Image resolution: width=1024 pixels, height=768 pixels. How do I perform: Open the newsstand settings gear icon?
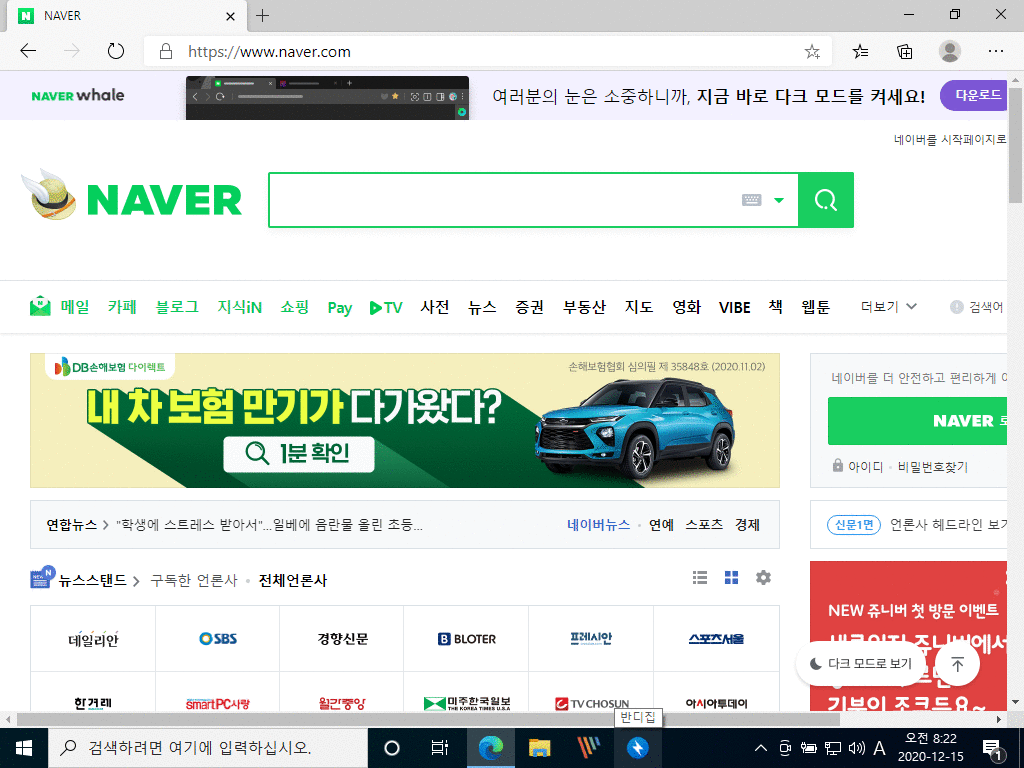763,577
